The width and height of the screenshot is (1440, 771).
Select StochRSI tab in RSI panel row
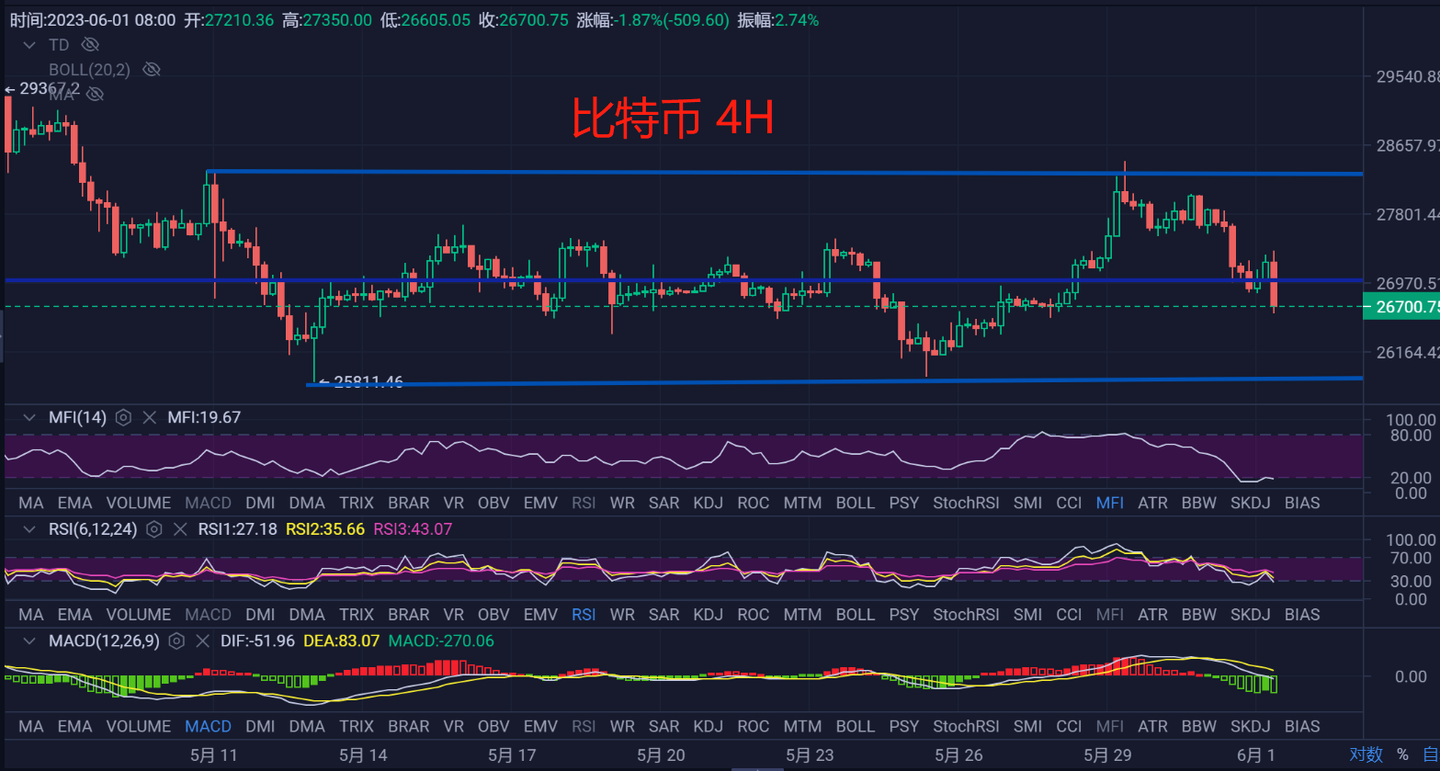click(x=965, y=614)
